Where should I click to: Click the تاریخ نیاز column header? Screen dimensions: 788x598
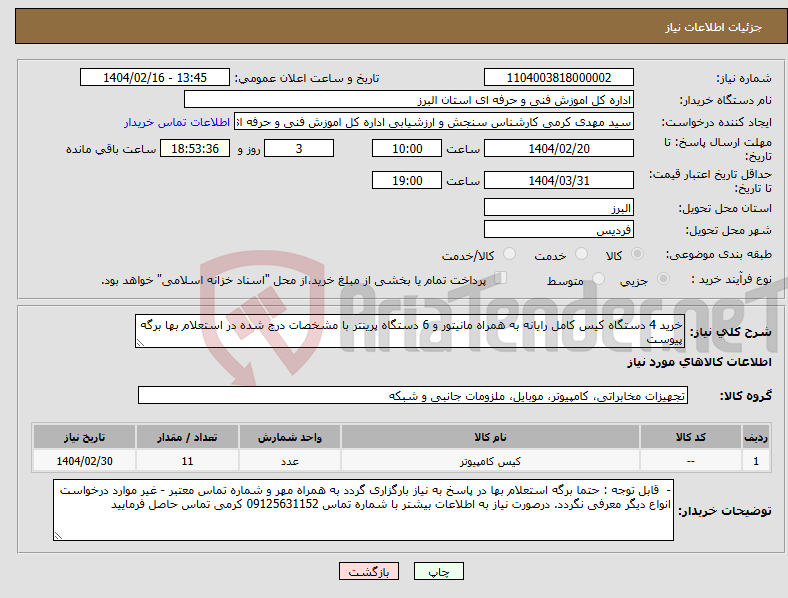[84, 437]
